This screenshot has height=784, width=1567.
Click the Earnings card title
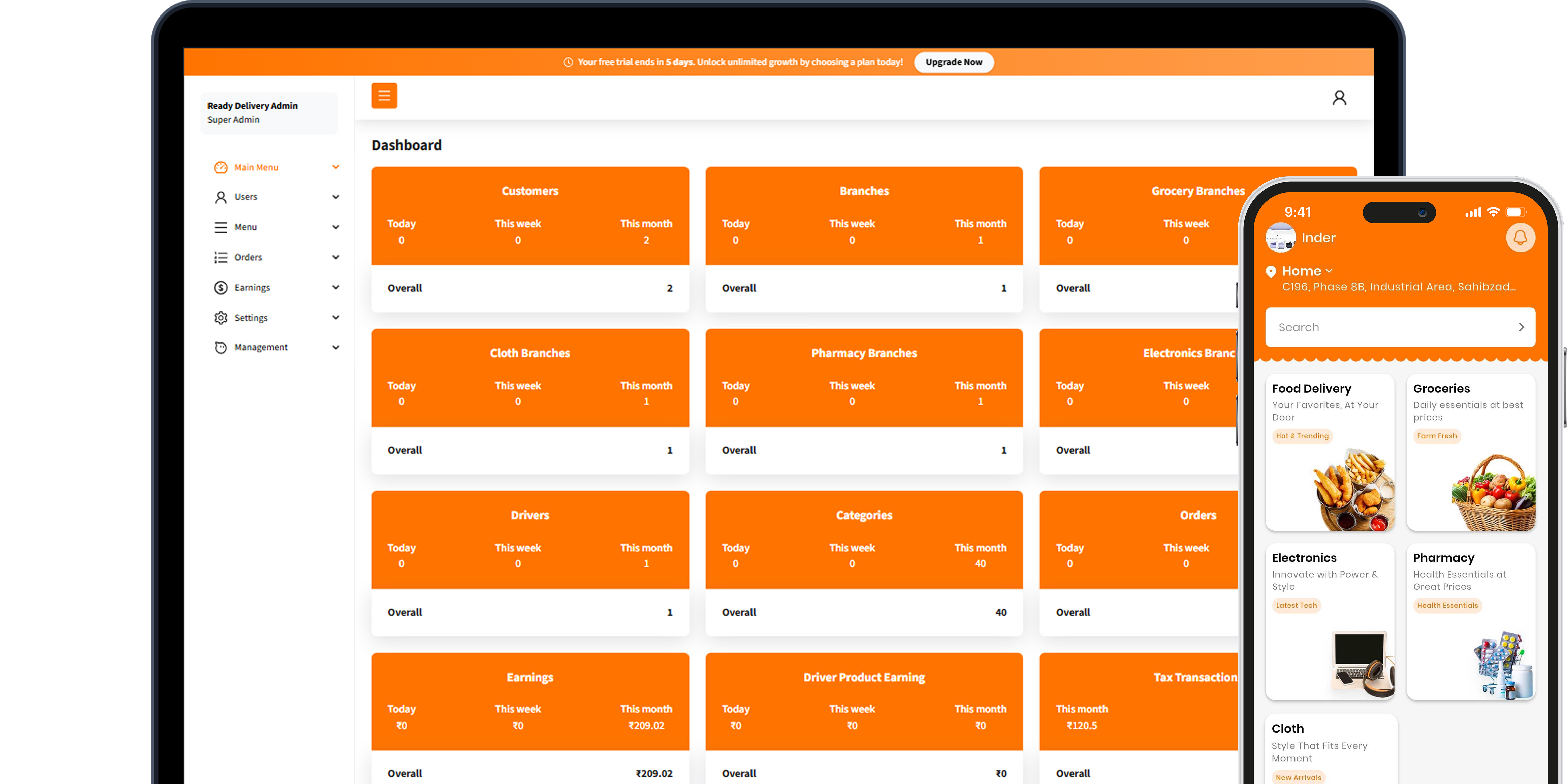tap(530, 678)
